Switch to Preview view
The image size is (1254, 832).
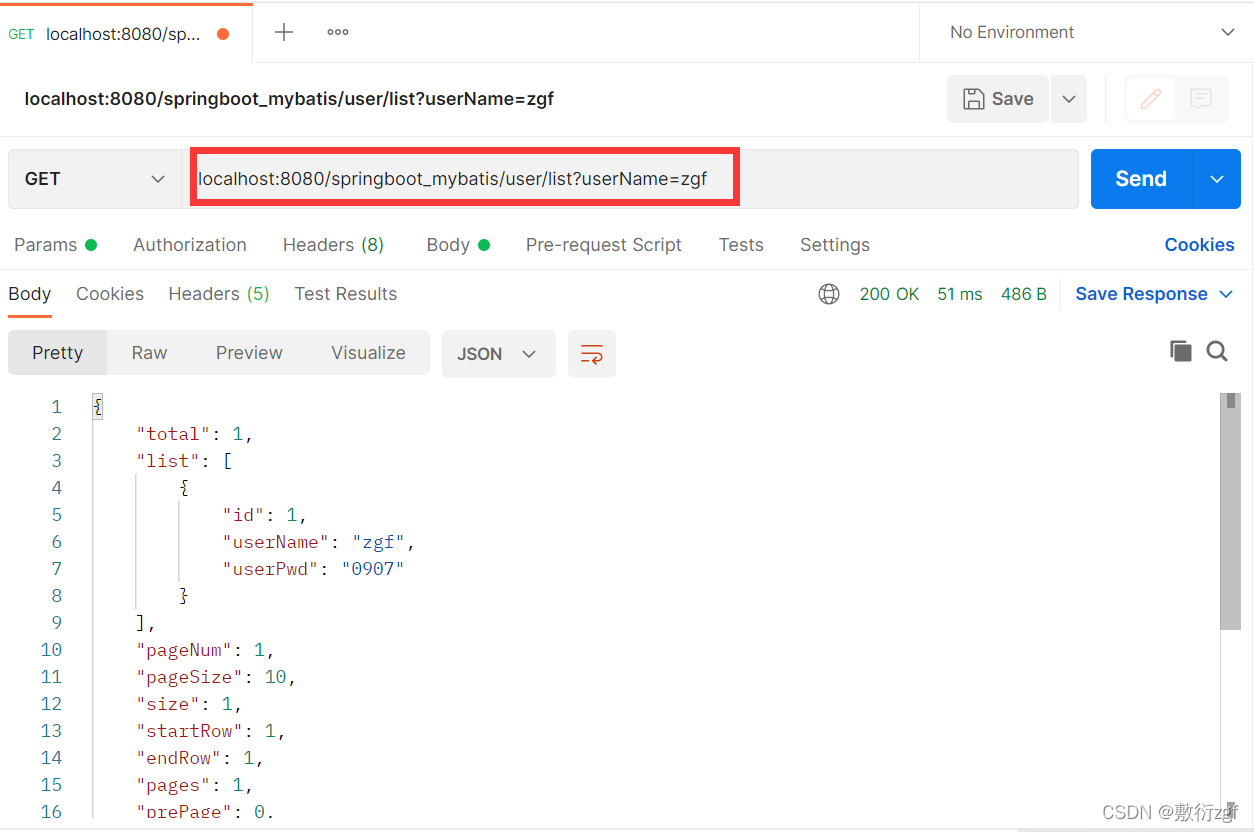click(249, 353)
